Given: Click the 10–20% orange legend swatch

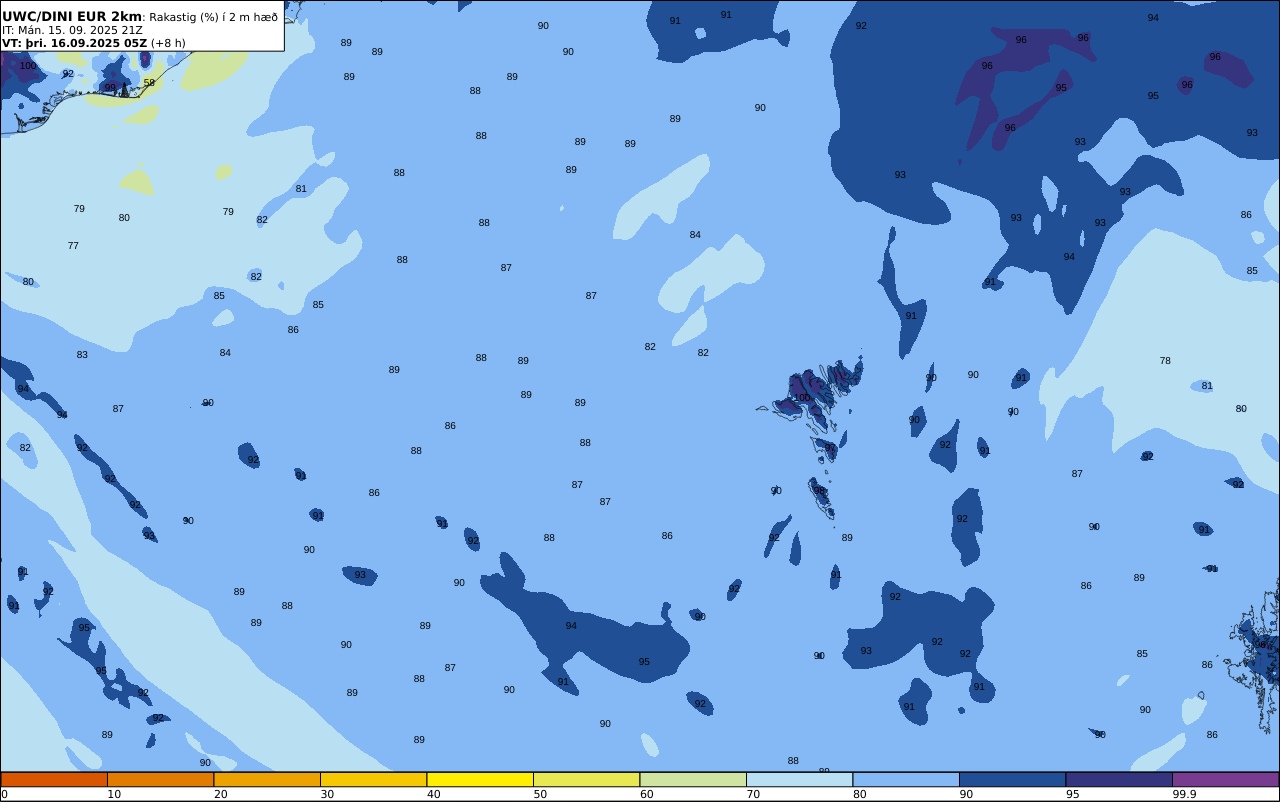Looking at the screenshot, I should [160, 779].
